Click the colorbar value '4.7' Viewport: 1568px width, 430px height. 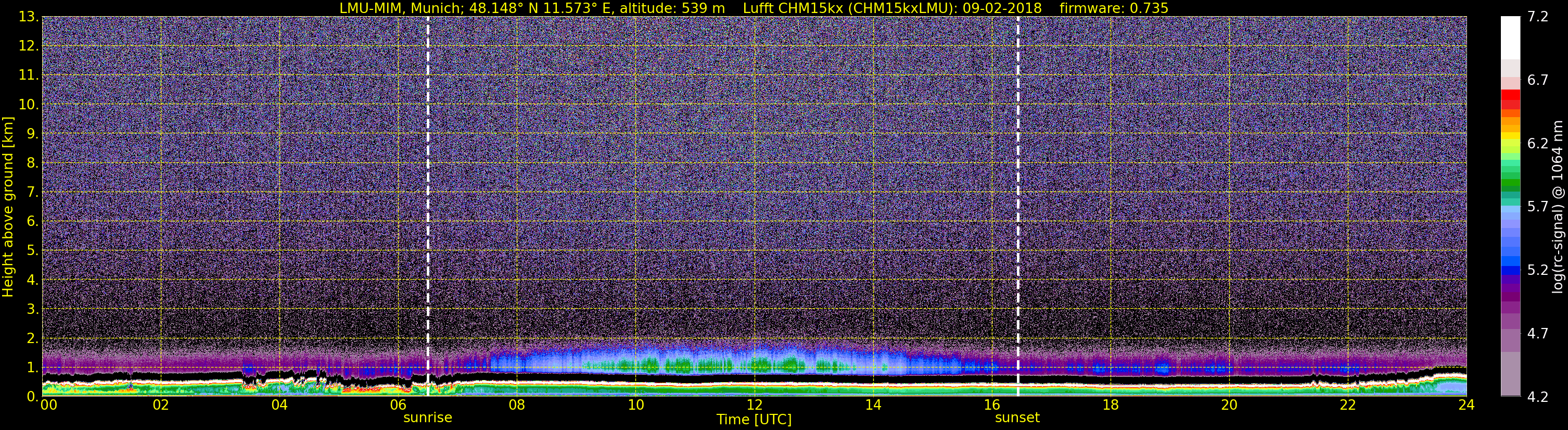tap(1538, 333)
